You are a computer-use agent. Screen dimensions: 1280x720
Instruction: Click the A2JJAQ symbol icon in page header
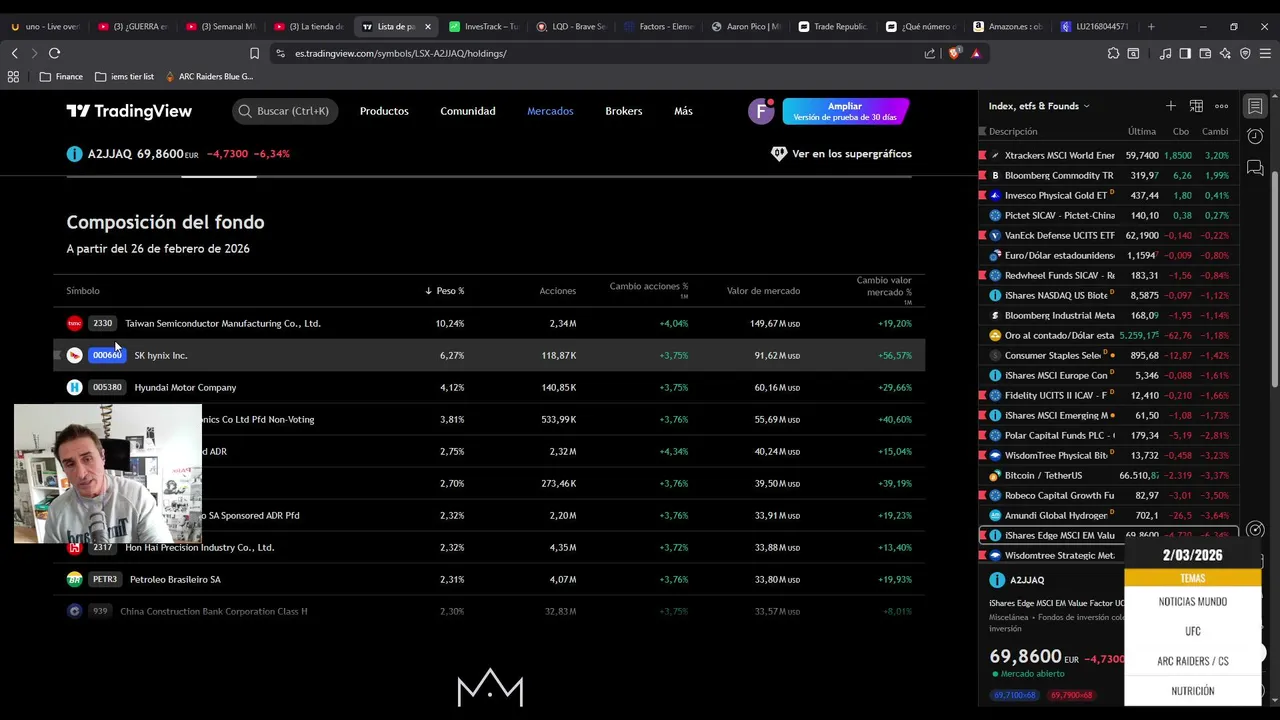pos(74,154)
